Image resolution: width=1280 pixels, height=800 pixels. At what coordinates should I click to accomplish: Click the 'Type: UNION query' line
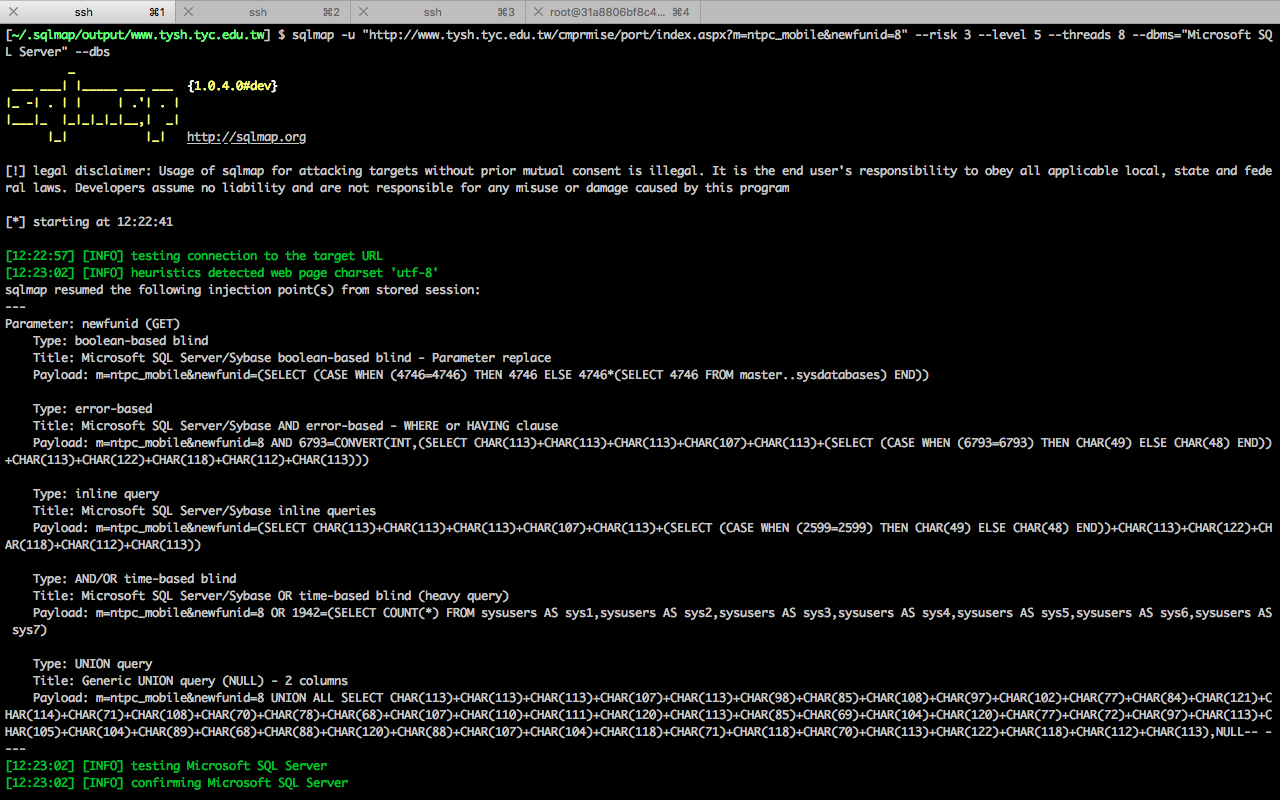click(x=93, y=664)
